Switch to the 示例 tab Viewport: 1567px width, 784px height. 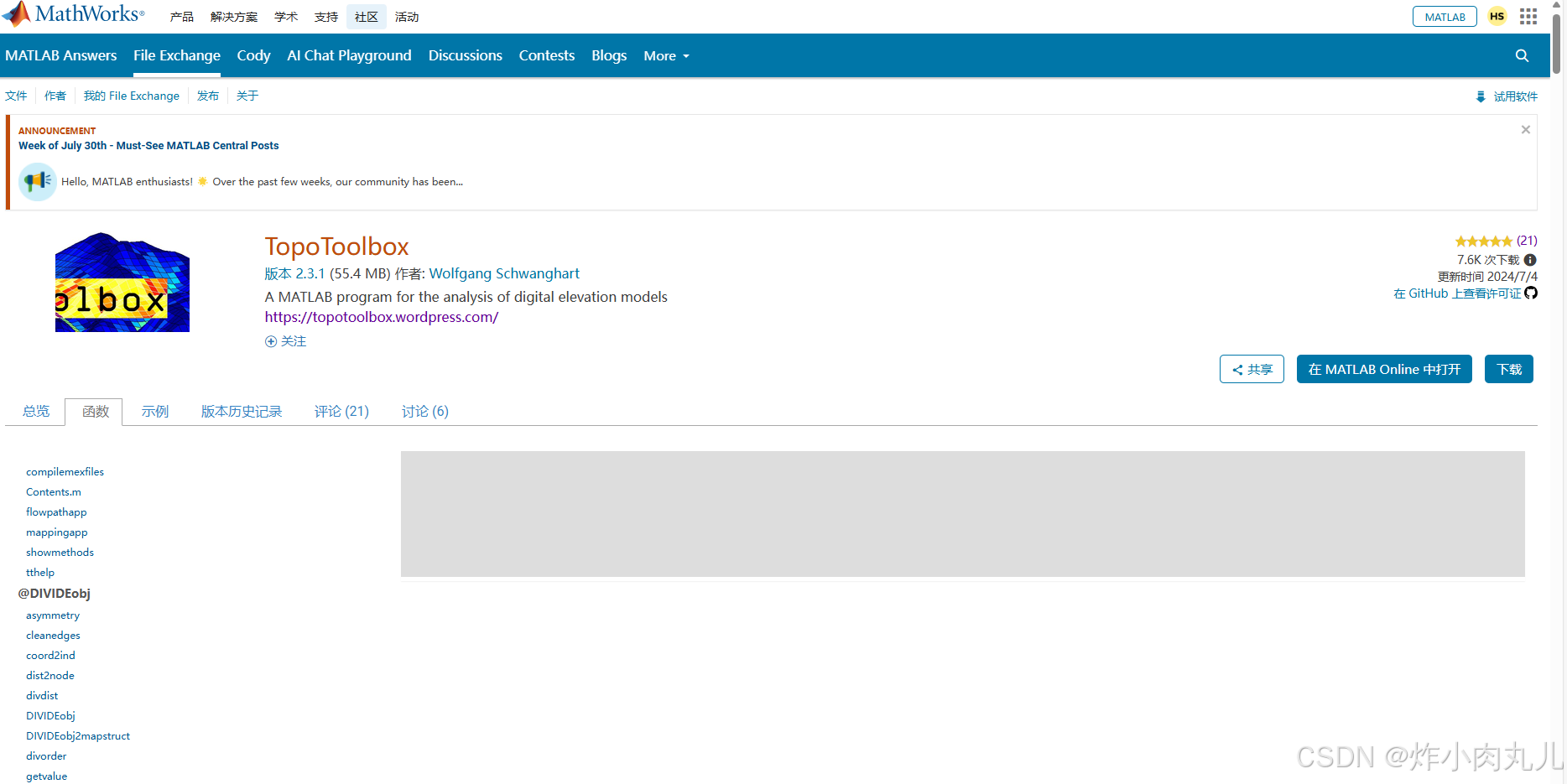[x=155, y=411]
